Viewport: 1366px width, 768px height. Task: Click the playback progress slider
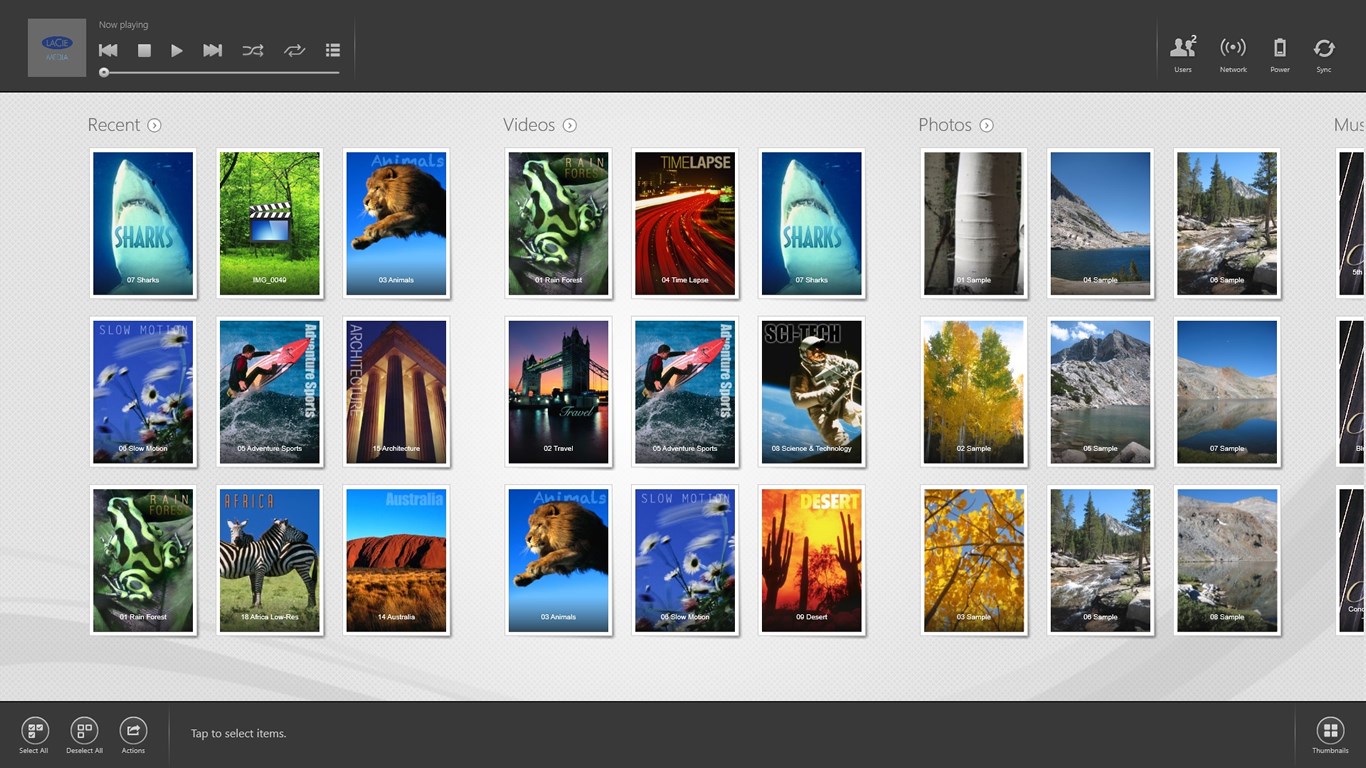(220, 72)
